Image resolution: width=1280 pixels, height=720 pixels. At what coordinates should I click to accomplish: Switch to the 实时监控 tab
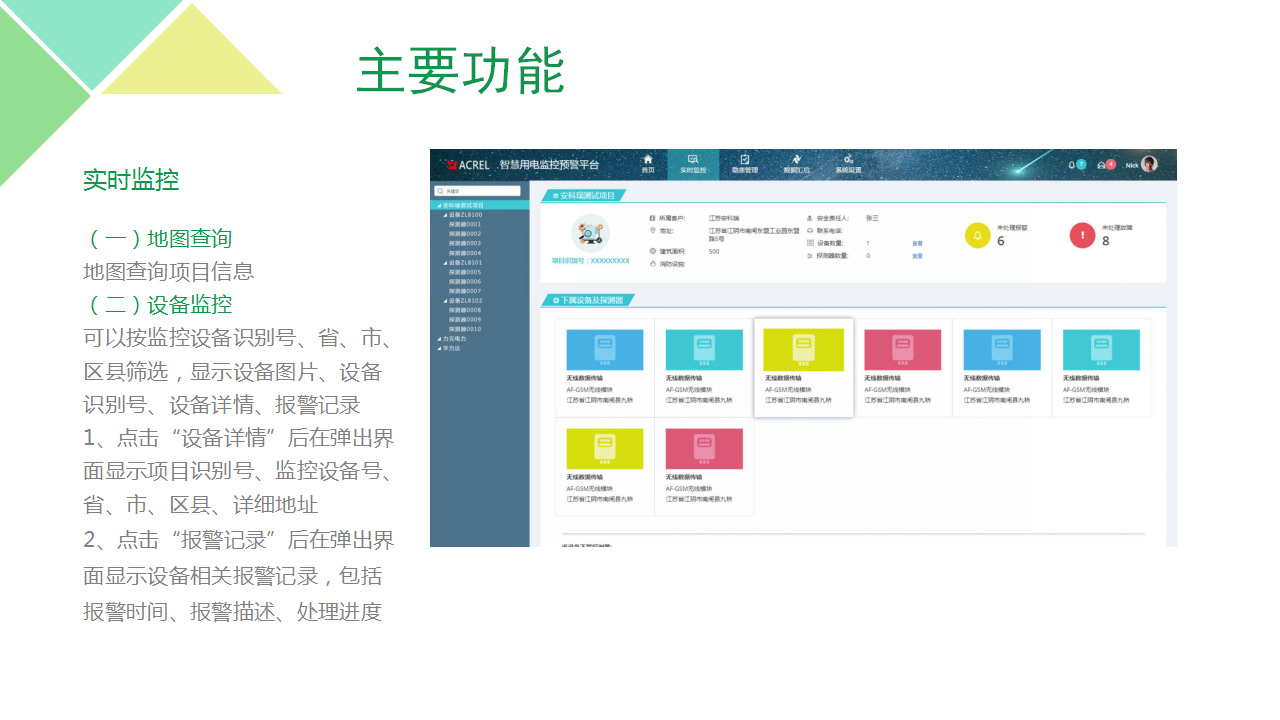693,164
